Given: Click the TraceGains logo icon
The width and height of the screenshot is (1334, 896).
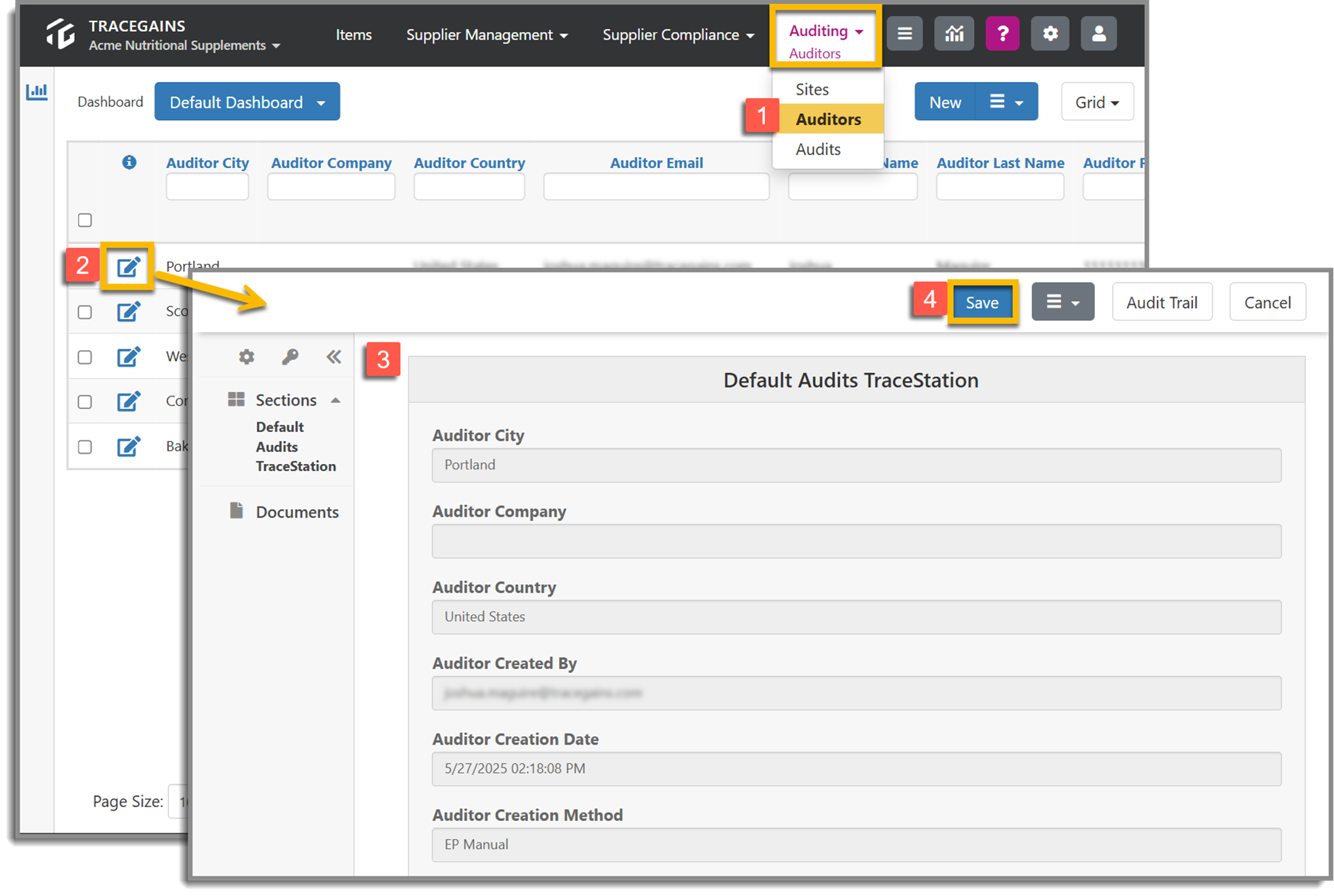Looking at the screenshot, I should point(60,34).
